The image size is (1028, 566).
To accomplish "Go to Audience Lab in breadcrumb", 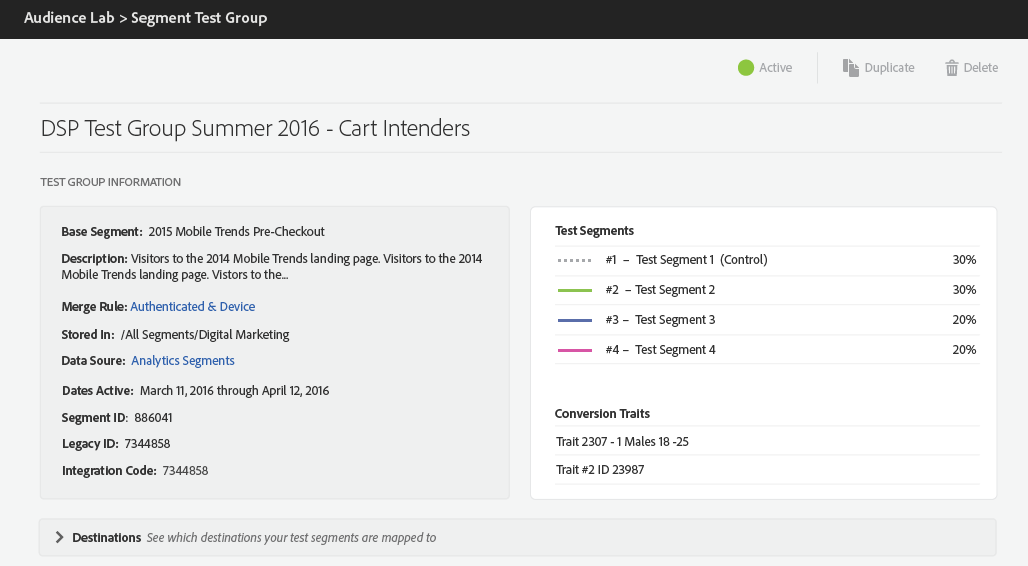I will pos(68,18).
